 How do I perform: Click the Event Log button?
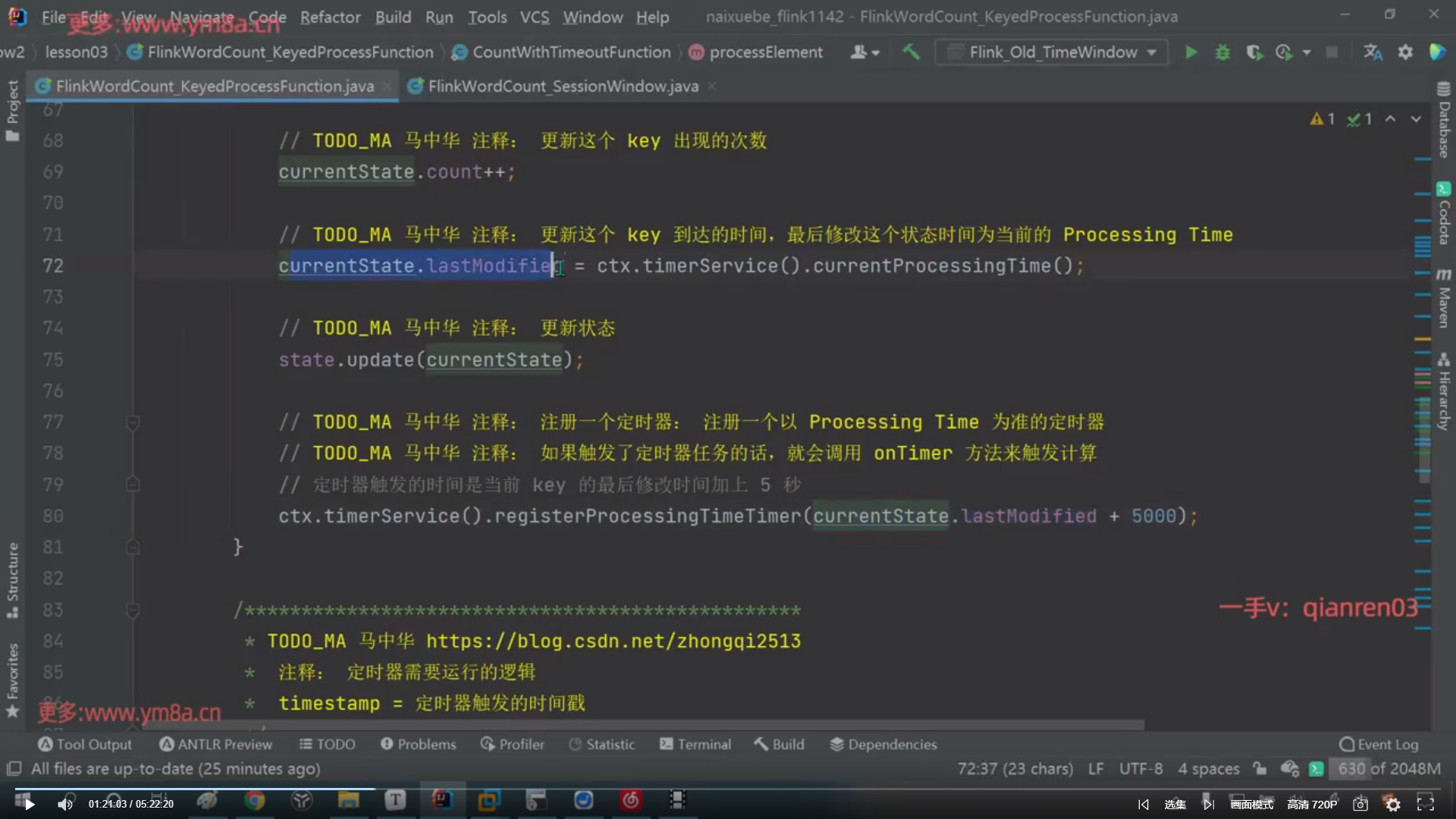coord(1379,744)
